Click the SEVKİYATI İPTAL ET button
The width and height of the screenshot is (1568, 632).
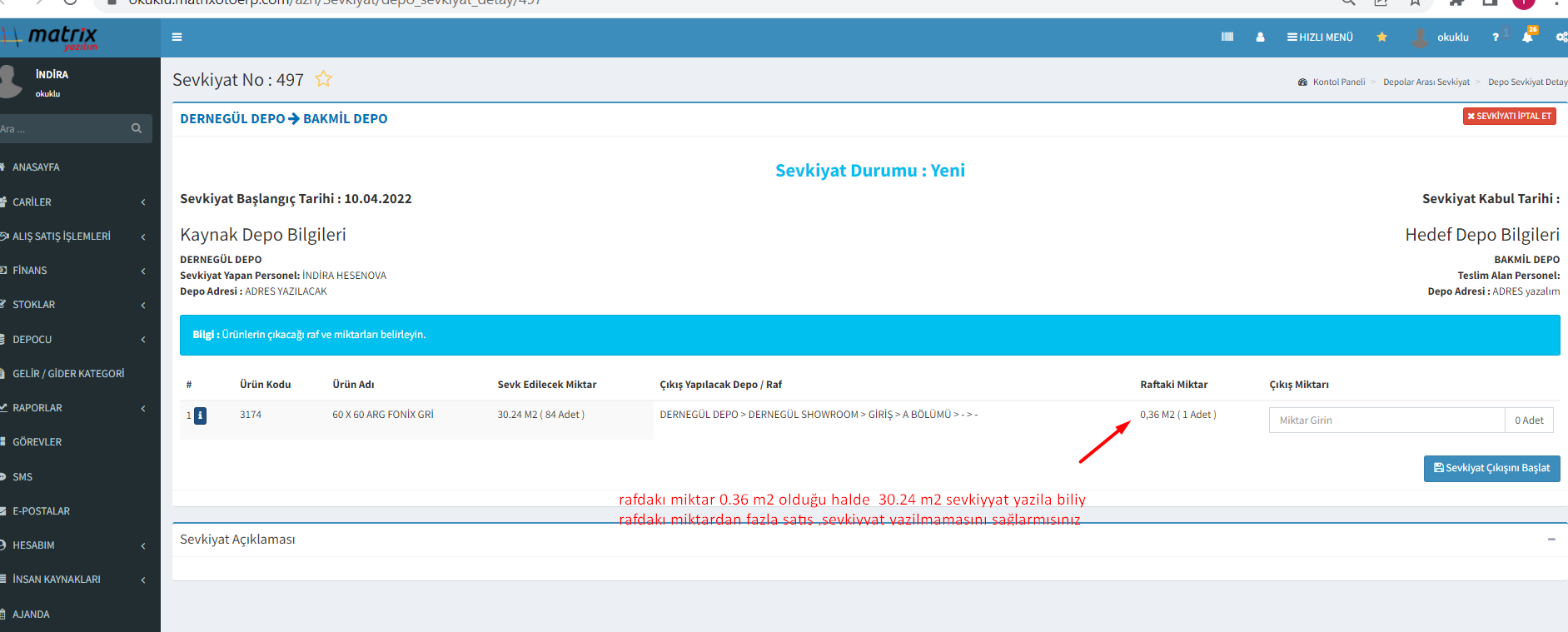(1509, 117)
